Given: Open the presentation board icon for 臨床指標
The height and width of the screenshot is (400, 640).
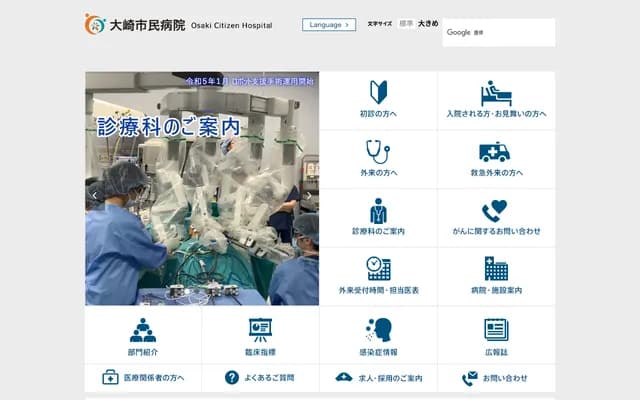Looking at the screenshot, I should click(260, 330).
